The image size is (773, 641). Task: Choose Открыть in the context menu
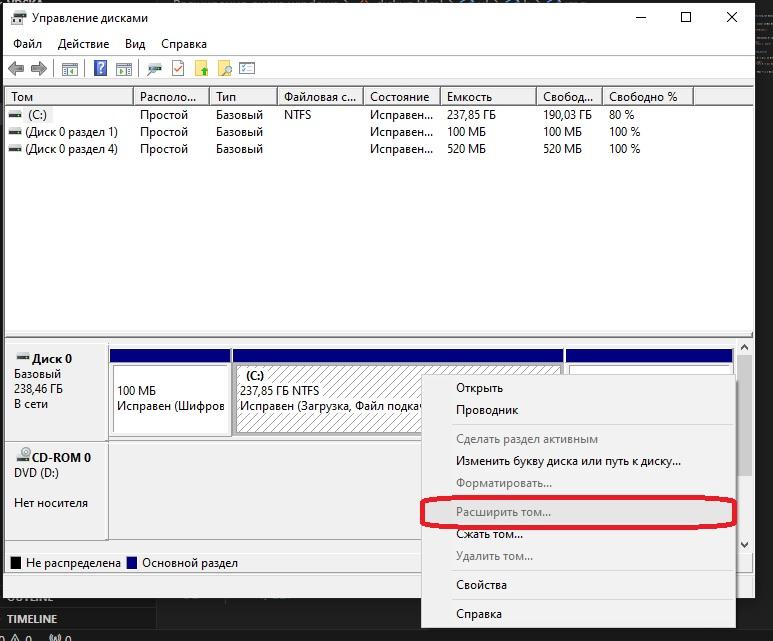coord(578,388)
